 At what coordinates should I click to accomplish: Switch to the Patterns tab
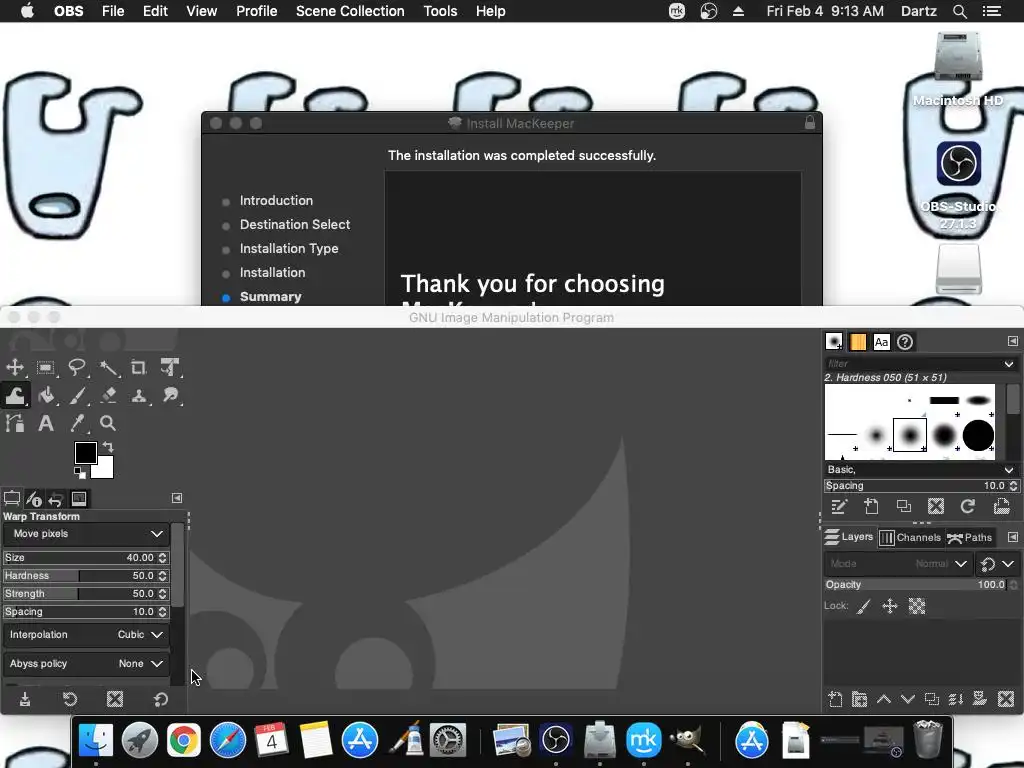(858, 342)
